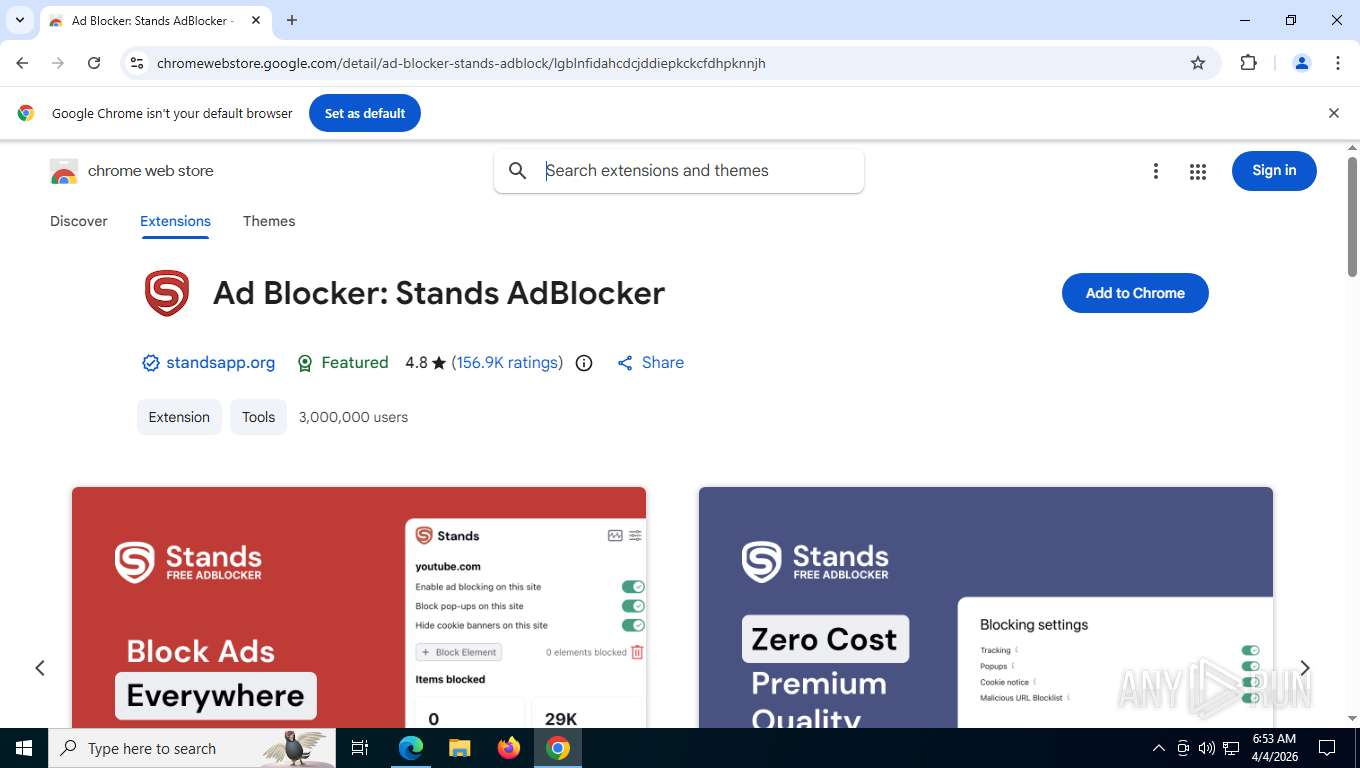Open site information icon in address bar
Image resolution: width=1360 pixels, height=768 pixels.
pos(137,63)
